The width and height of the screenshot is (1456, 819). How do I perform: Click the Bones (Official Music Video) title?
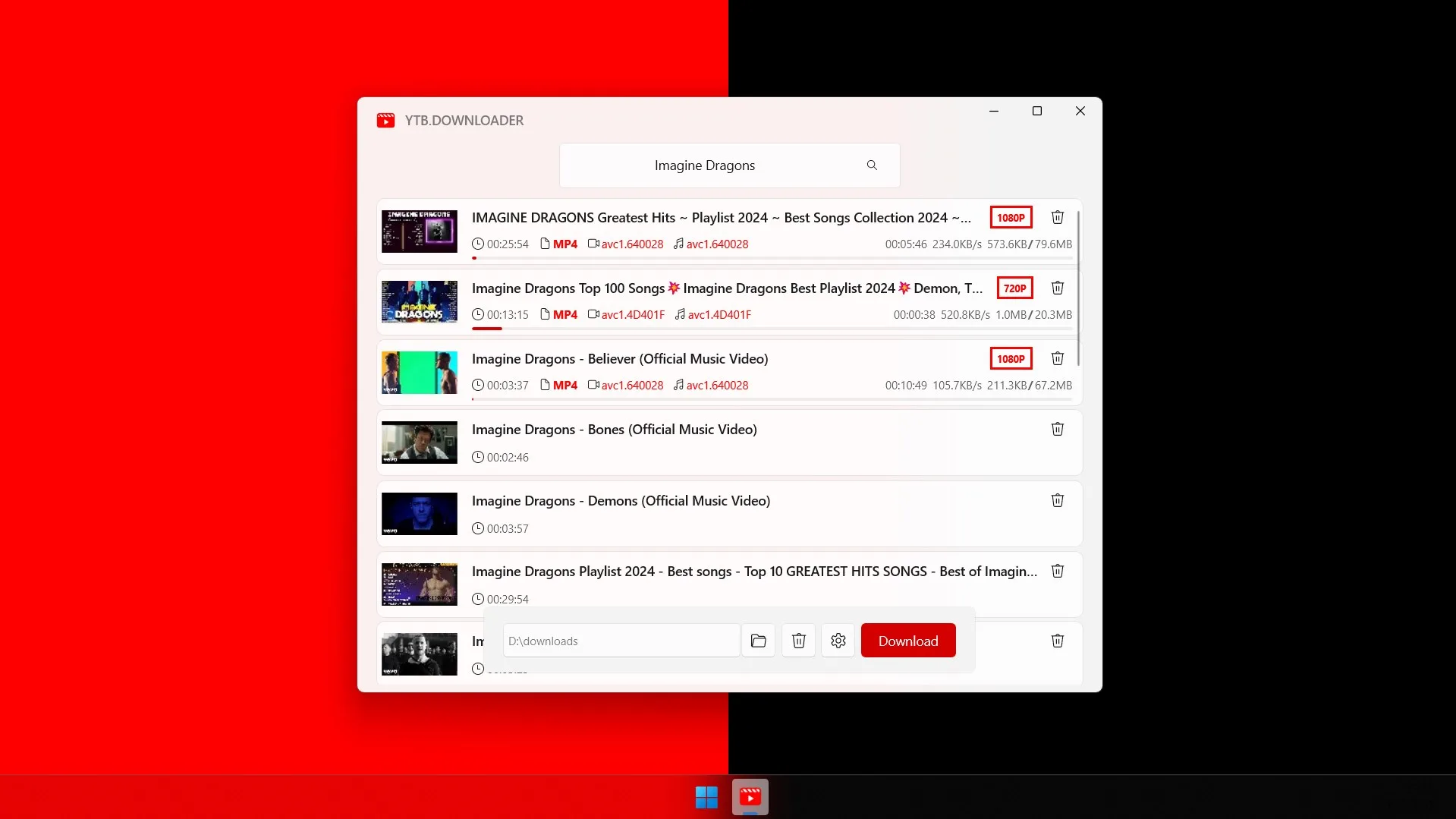pos(614,429)
